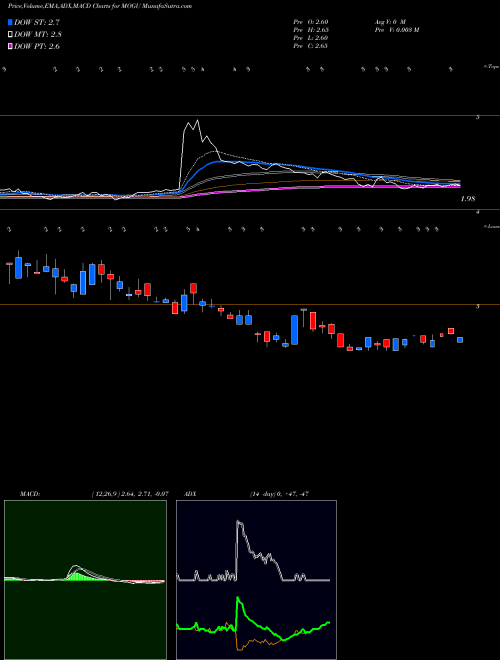Select the 'DOW PT: 2.6' legend text

(37, 46)
